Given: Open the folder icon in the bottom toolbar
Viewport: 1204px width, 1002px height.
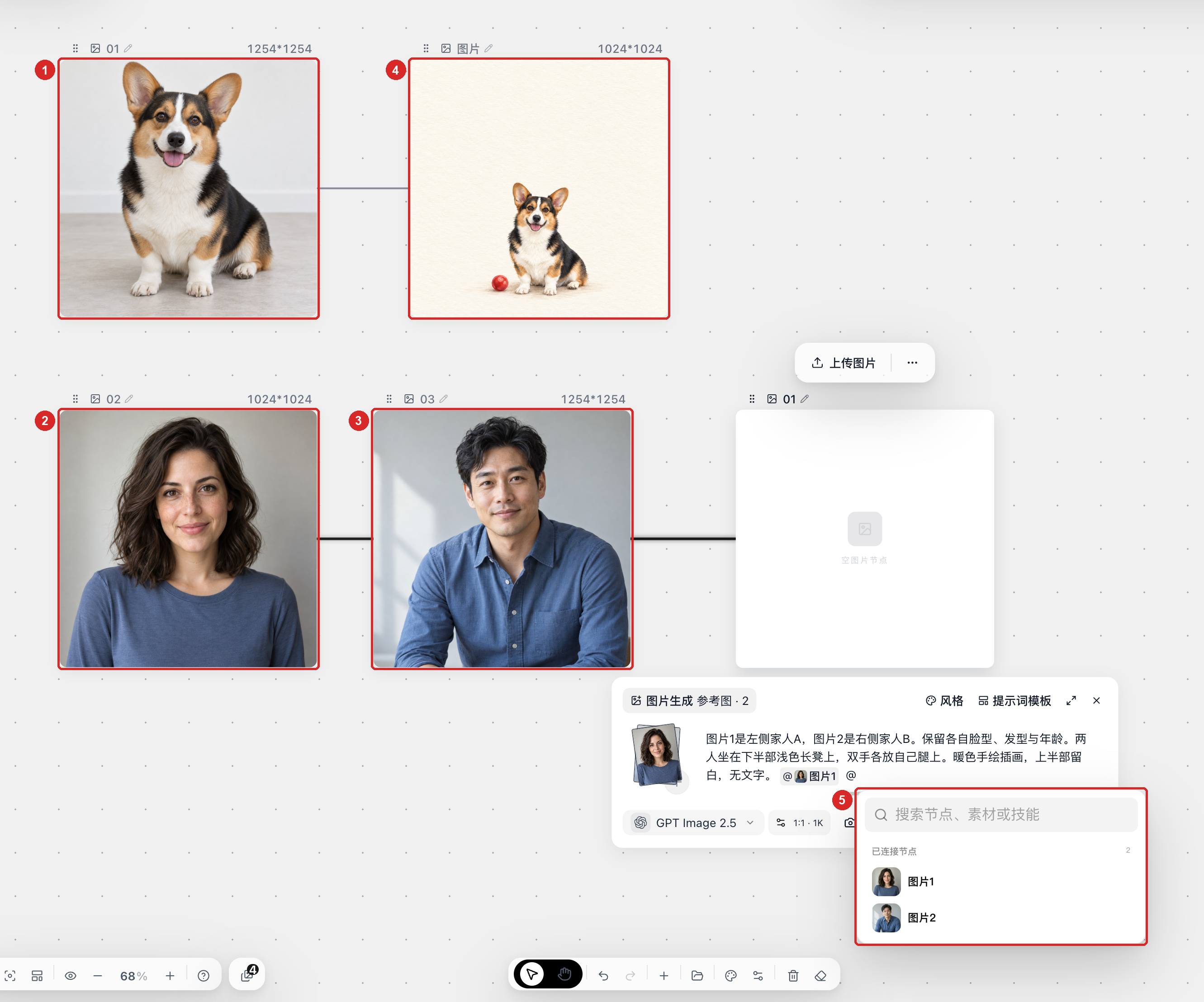Looking at the screenshot, I should coord(697,976).
